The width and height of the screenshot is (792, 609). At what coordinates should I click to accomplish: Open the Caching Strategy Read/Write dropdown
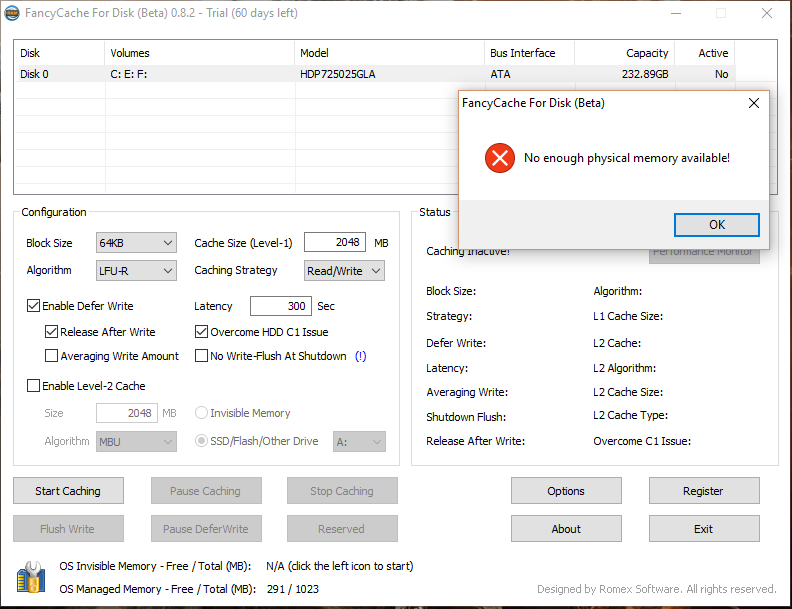[x=344, y=271]
